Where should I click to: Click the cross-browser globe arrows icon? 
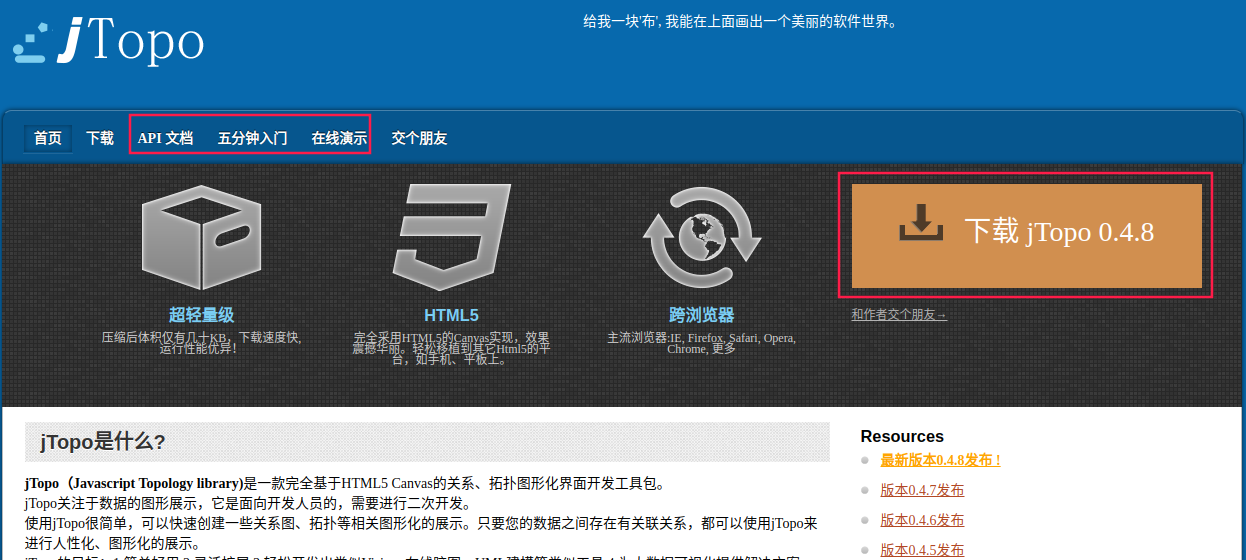(701, 238)
